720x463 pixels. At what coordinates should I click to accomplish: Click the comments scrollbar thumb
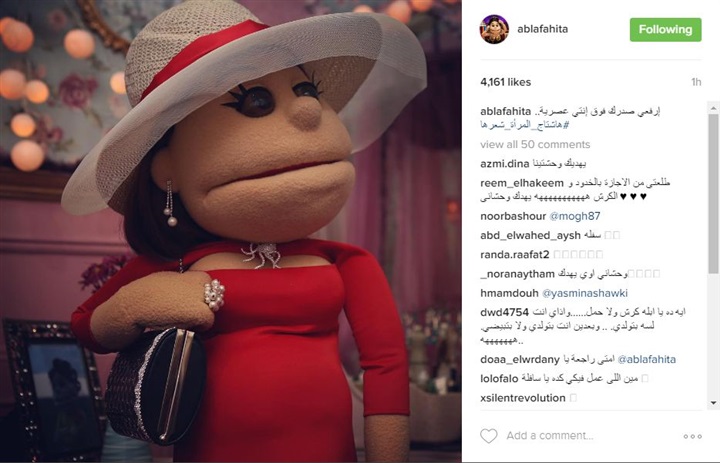[x=713, y=193]
